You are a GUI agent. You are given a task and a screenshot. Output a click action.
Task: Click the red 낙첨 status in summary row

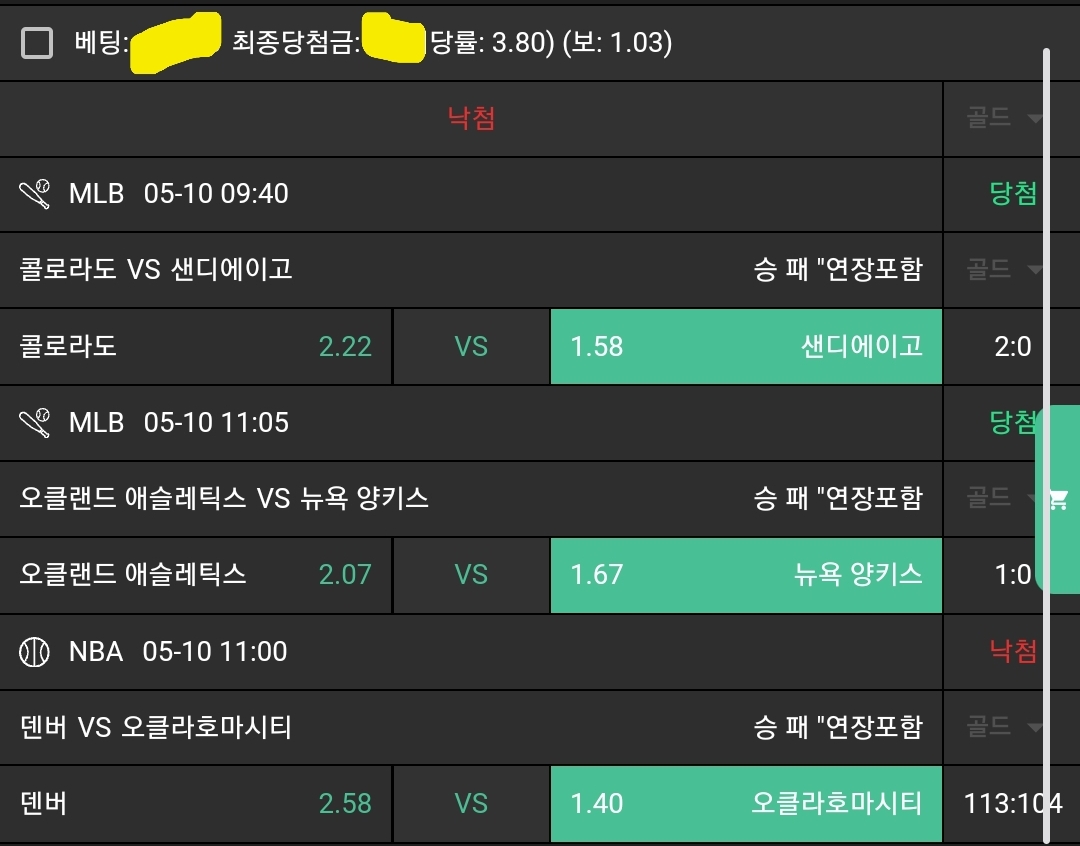(471, 119)
